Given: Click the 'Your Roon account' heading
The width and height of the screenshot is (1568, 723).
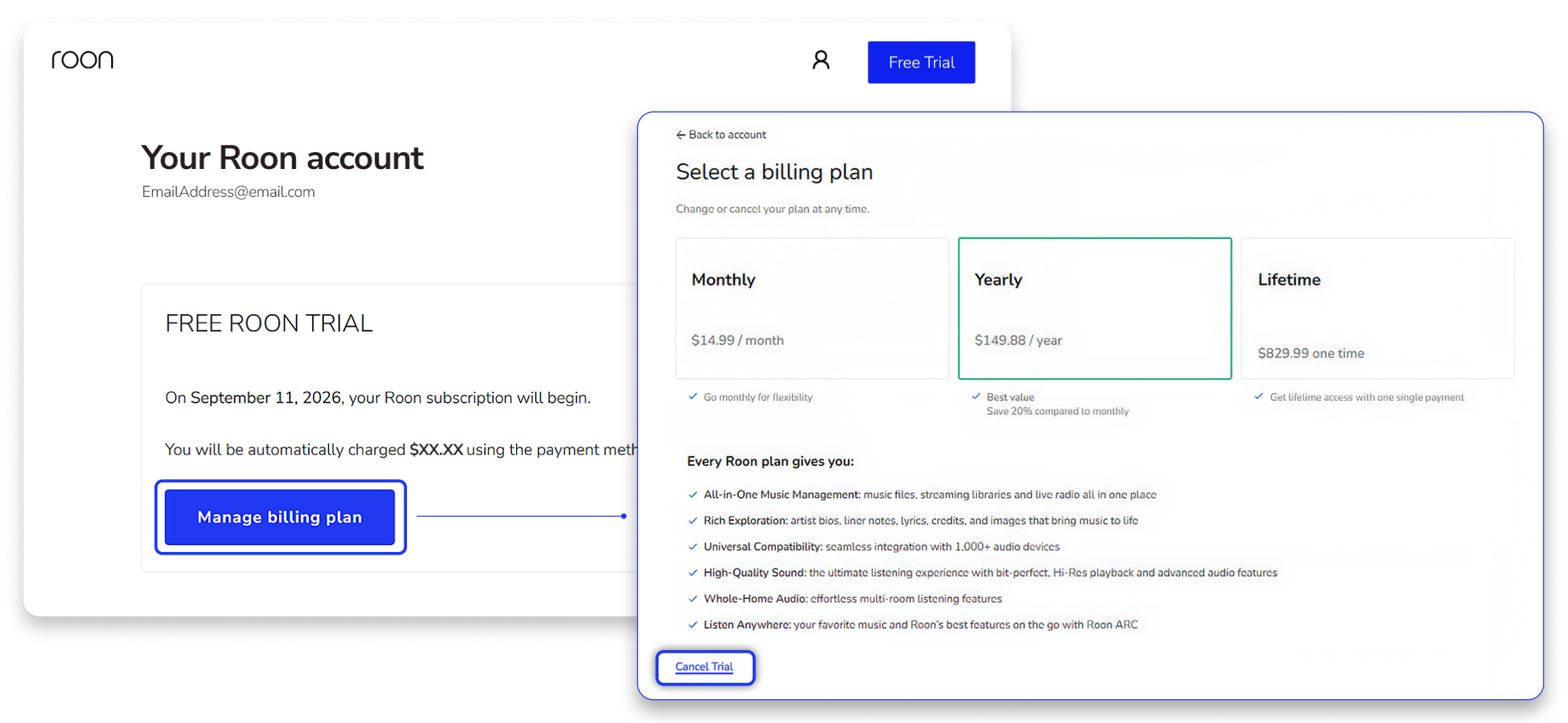Looking at the screenshot, I should click(282, 158).
